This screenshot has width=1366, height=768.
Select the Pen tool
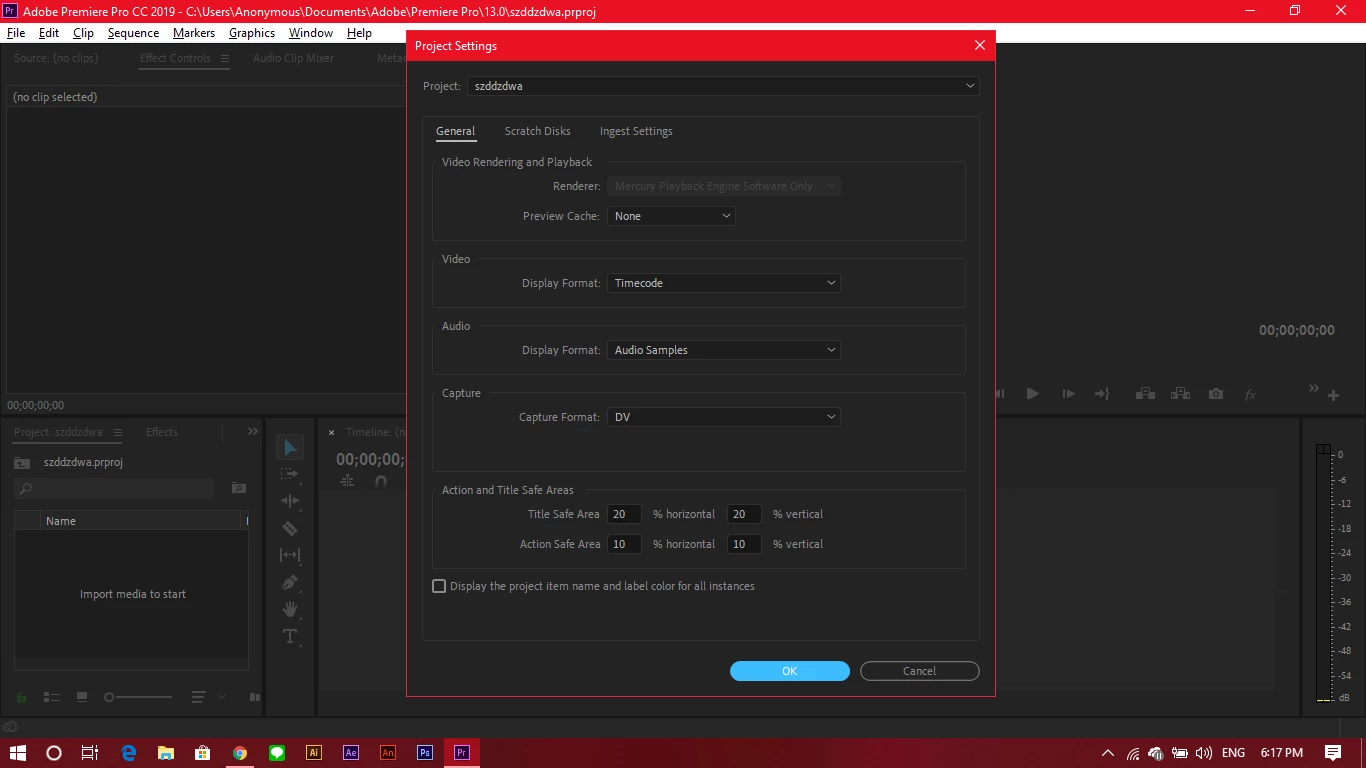(x=290, y=582)
